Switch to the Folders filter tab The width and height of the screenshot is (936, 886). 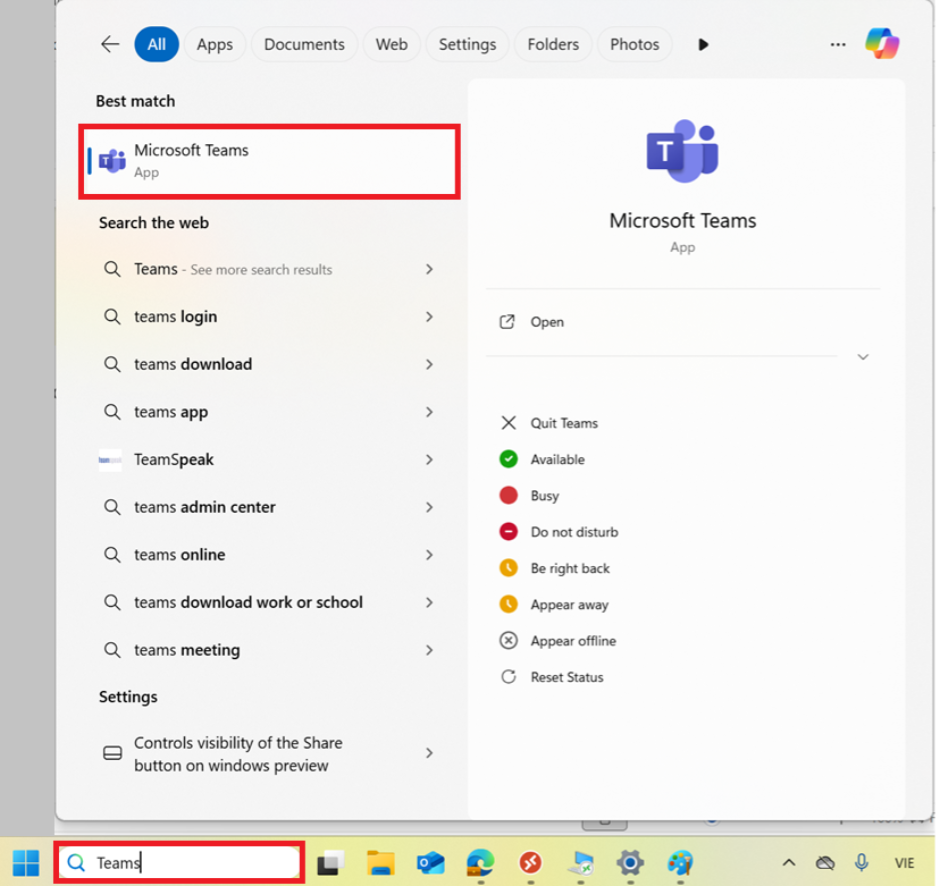(553, 44)
